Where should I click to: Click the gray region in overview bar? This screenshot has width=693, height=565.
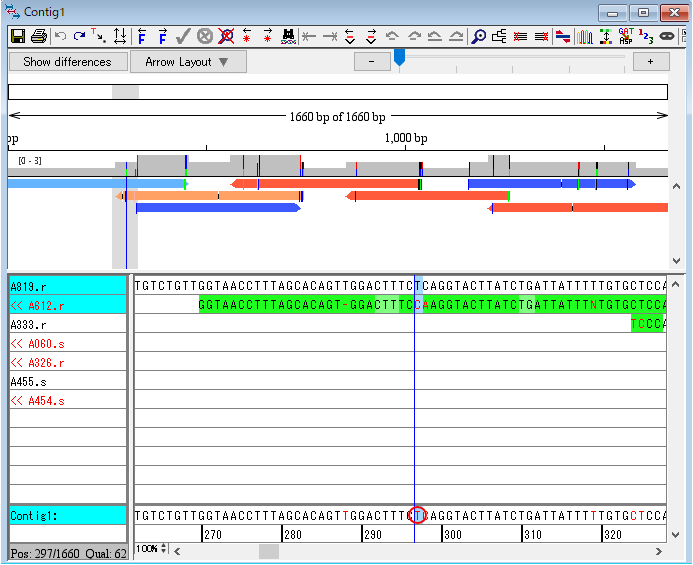126,92
